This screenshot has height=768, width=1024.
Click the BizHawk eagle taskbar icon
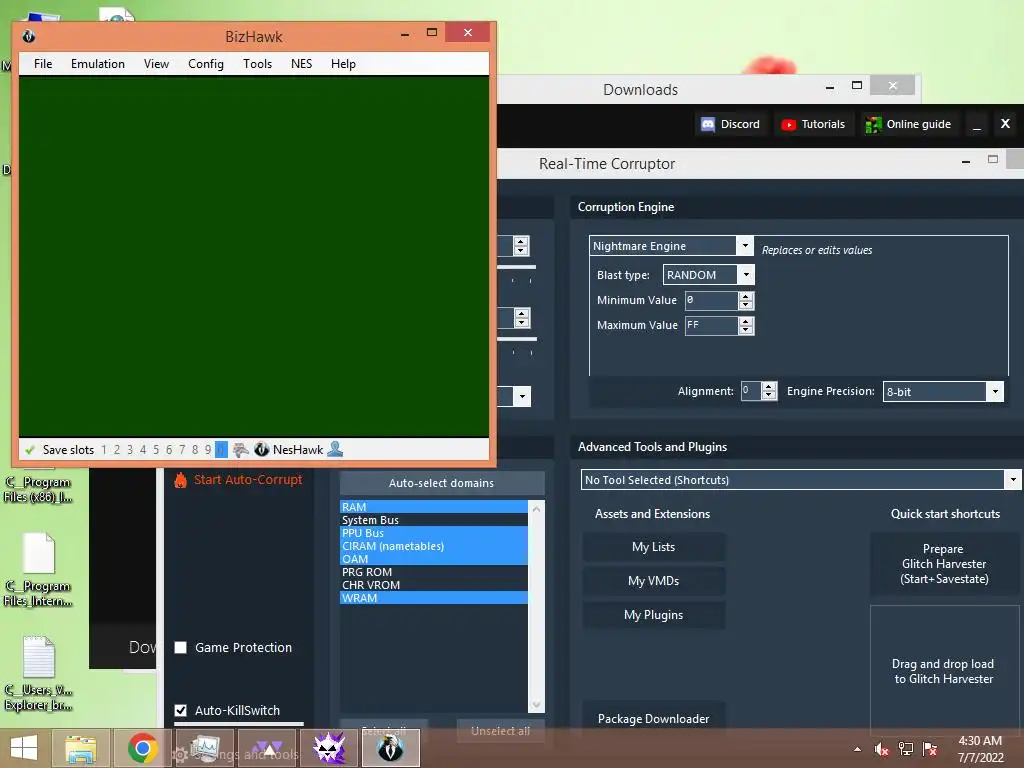point(391,748)
